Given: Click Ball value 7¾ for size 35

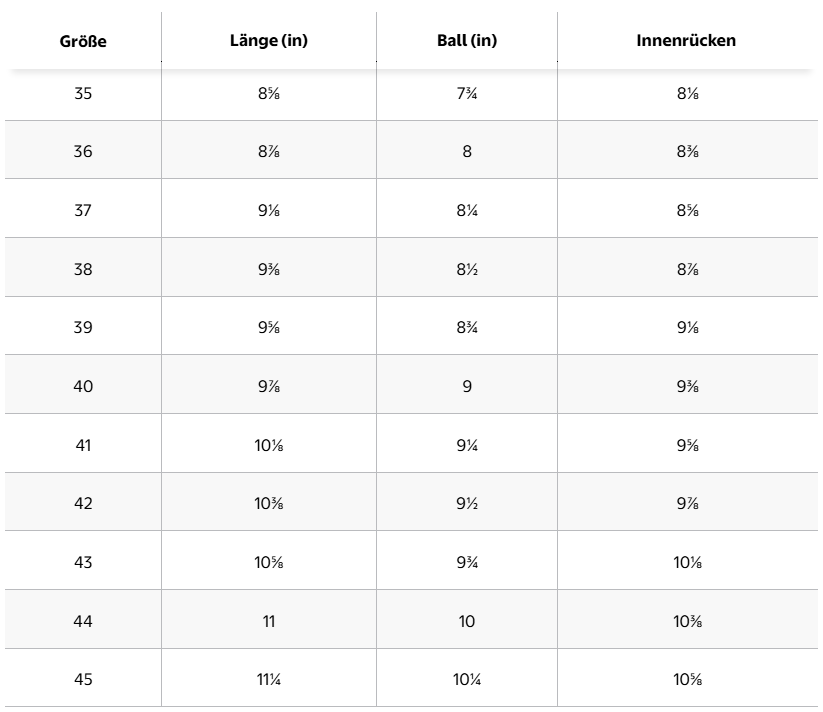Looking at the screenshot, I should 467,93.
